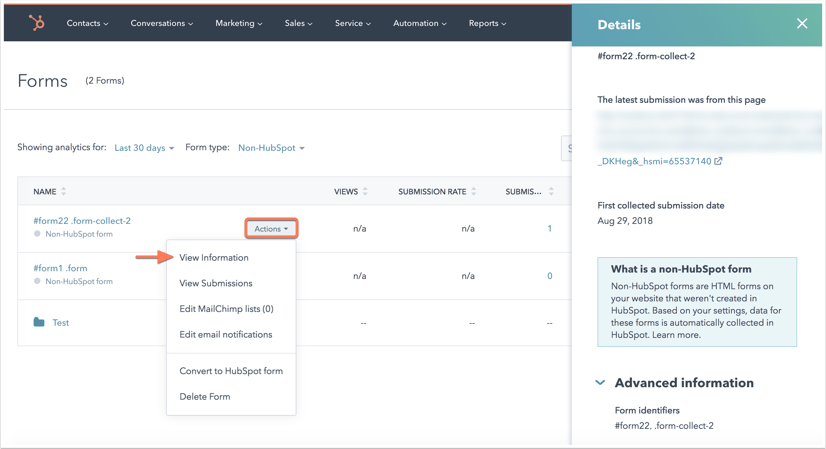This screenshot has height=449, width=826.
Task: Open the Contacts menu
Action: pos(87,23)
